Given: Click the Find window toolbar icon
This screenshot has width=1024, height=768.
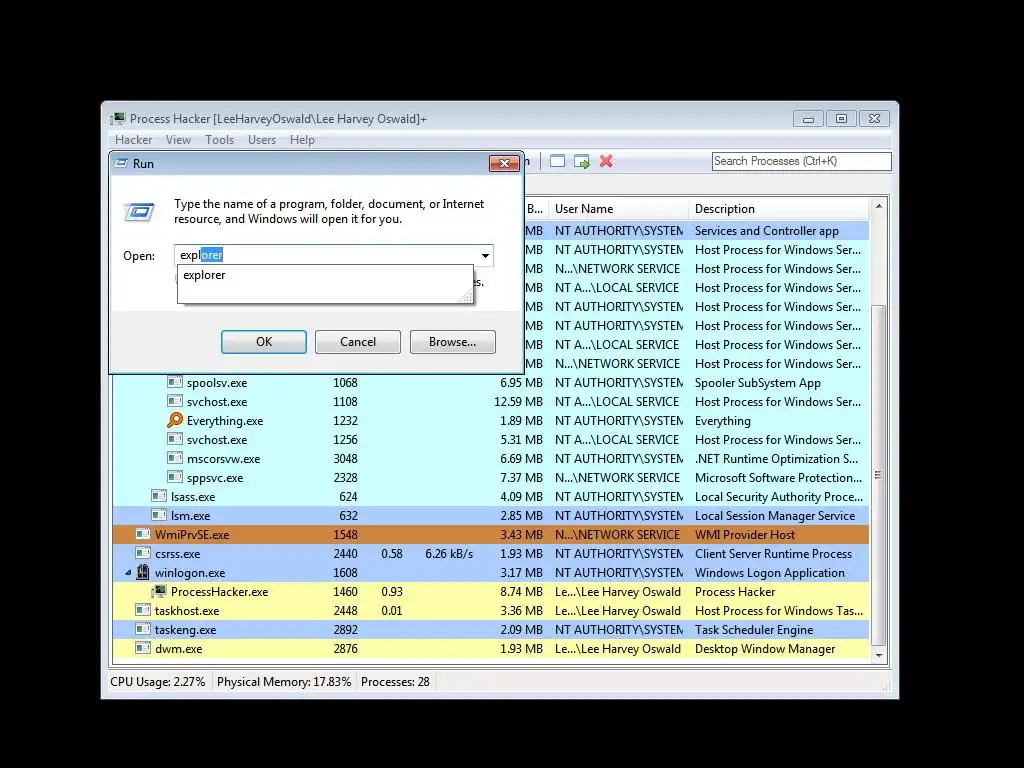Looking at the screenshot, I should coord(557,161).
